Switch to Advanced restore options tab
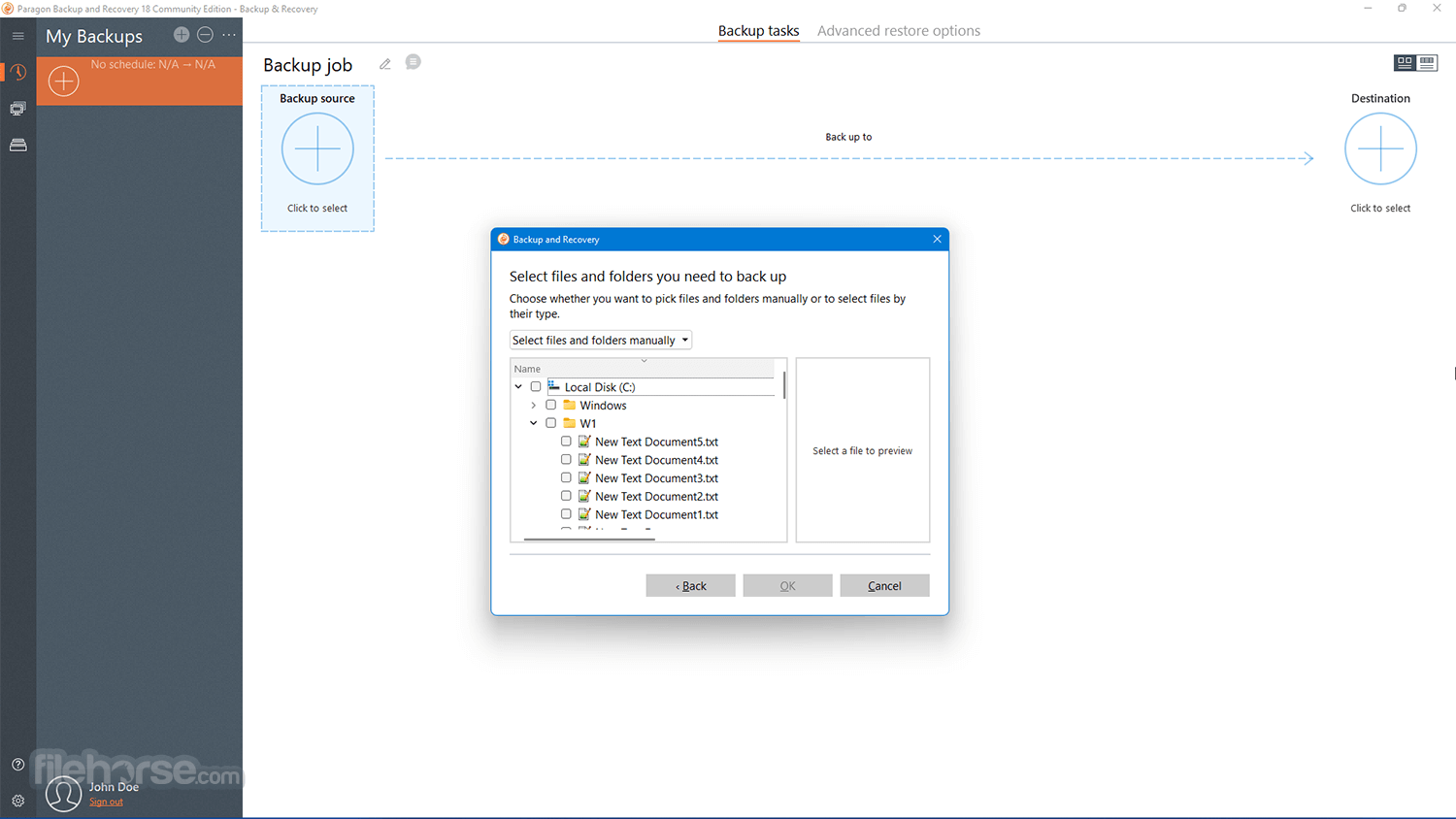 [x=899, y=31]
